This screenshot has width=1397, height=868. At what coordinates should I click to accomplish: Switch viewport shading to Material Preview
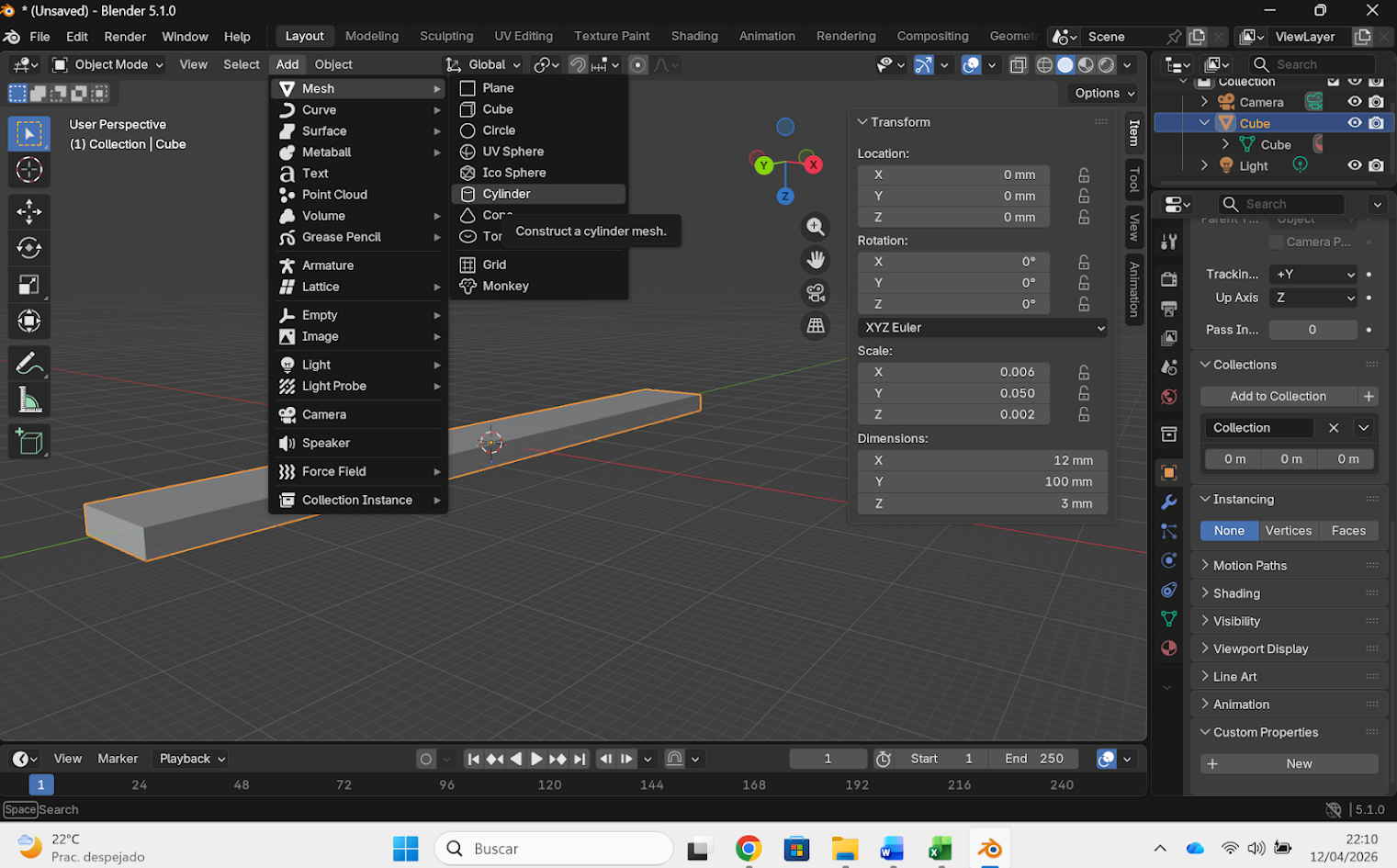pyautogui.click(x=1087, y=65)
